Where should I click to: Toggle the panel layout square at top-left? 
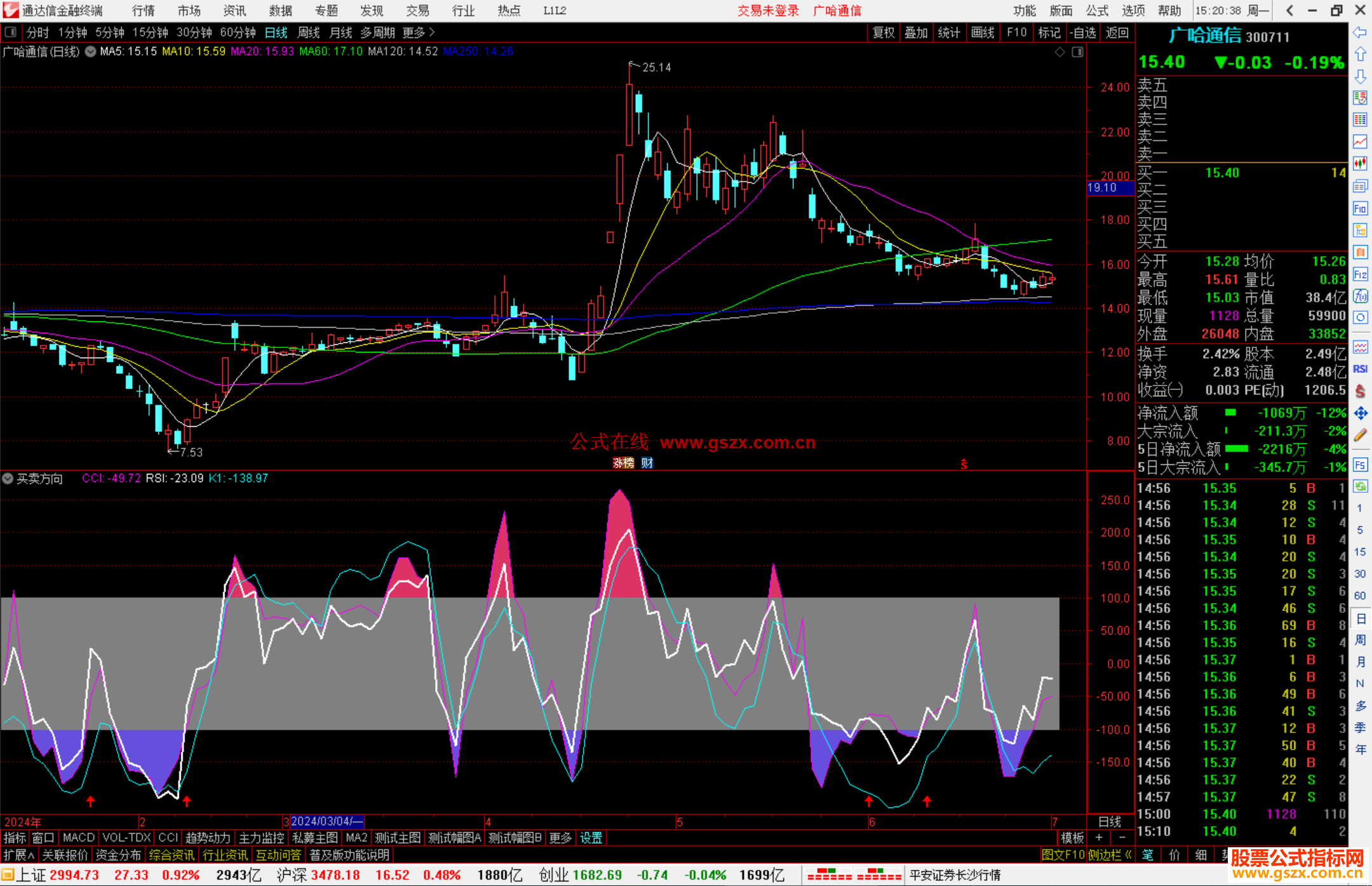11,32
